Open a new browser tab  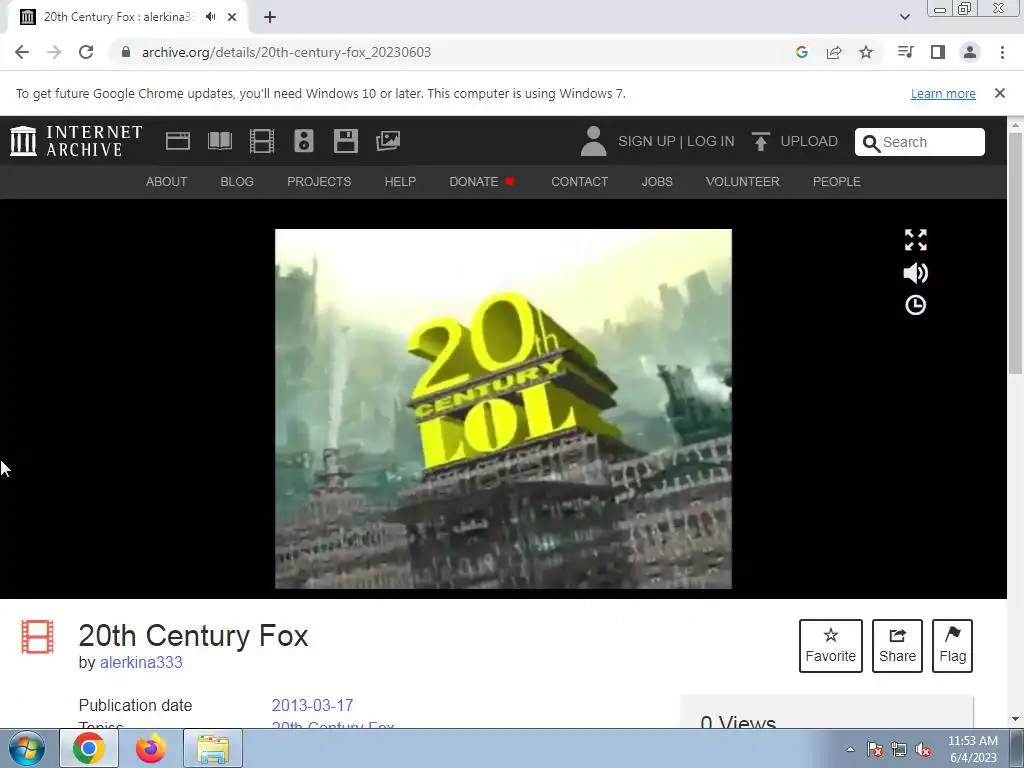[x=270, y=17]
